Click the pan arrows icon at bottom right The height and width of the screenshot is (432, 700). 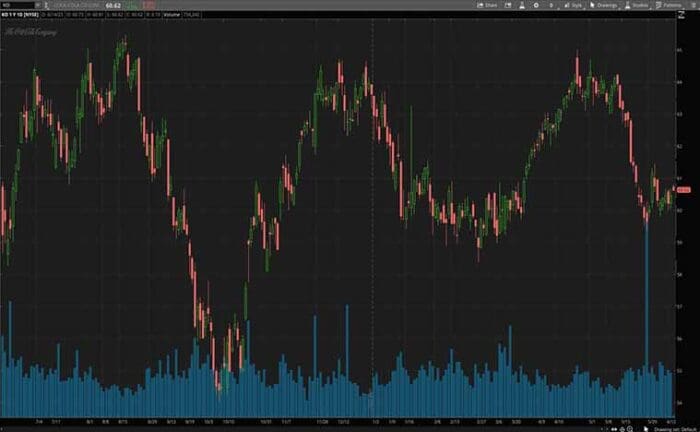(x=614, y=429)
